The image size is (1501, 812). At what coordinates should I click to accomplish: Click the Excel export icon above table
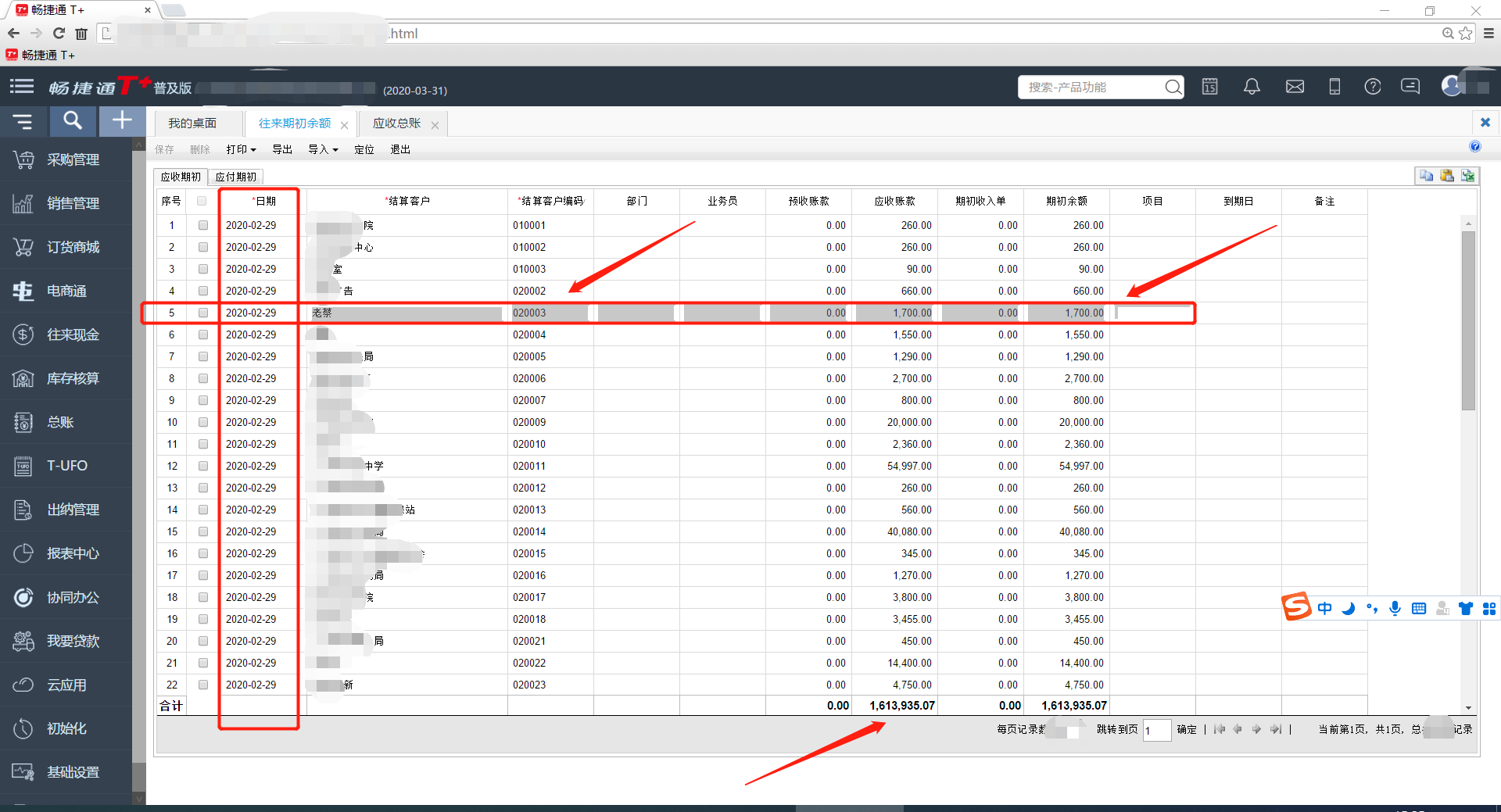pyautogui.click(x=1468, y=176)
